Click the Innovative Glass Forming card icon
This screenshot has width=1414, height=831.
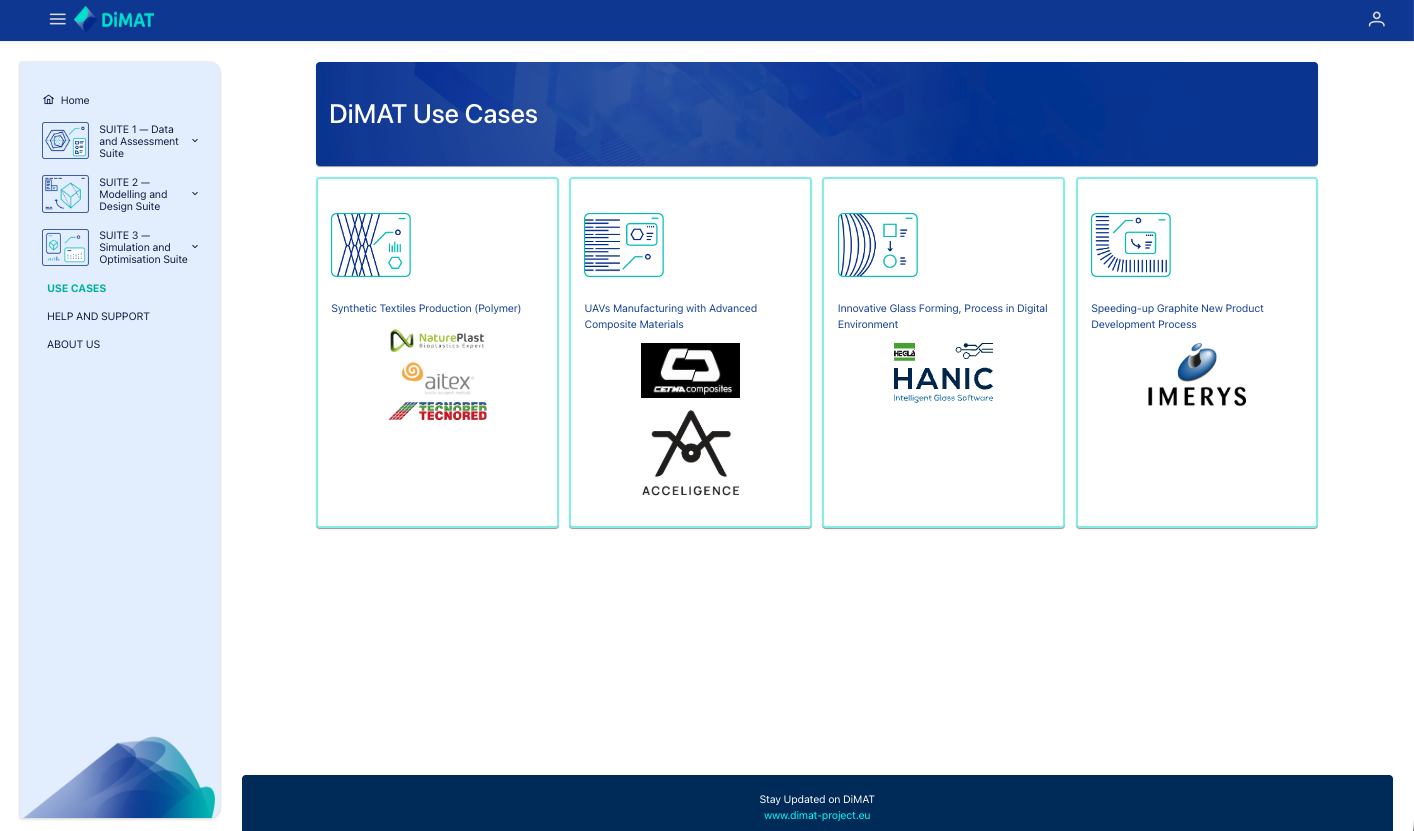point(877,245)
